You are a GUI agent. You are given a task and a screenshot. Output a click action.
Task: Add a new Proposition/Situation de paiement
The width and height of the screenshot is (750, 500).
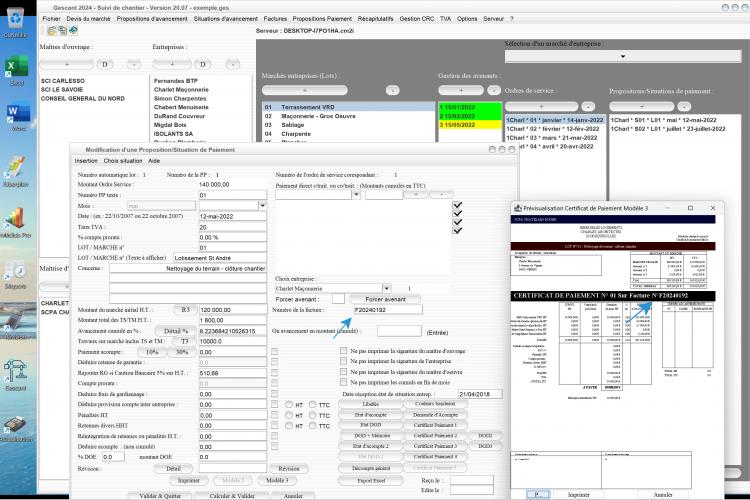click(x=642, y=106)
